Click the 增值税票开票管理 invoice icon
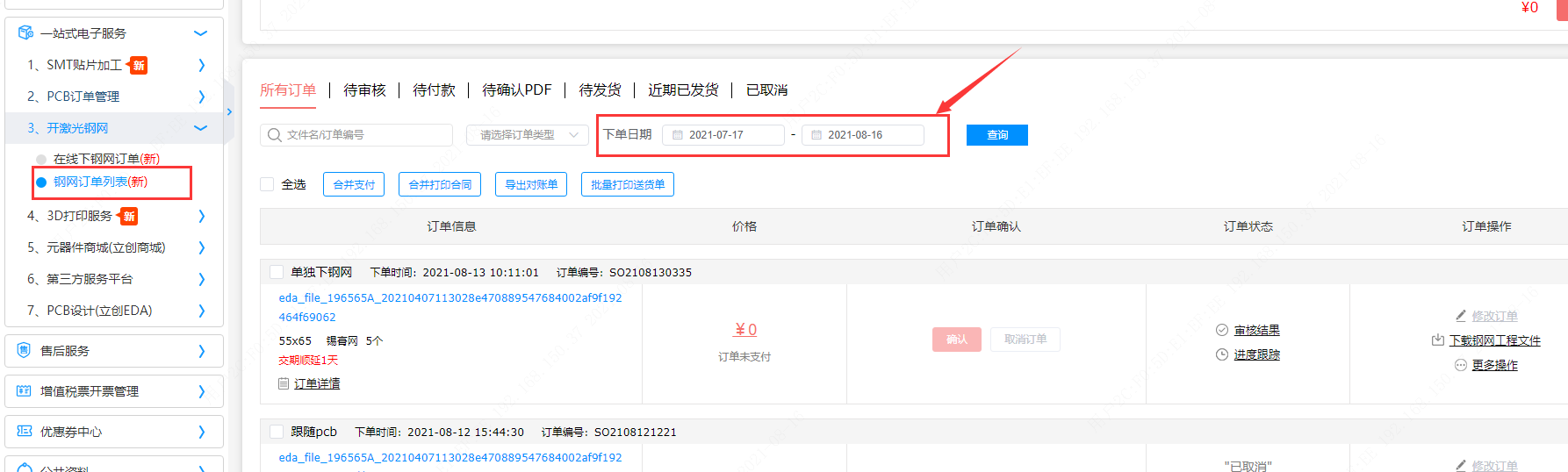Screen dimensions: 1568x472 [x=25, y=391]
